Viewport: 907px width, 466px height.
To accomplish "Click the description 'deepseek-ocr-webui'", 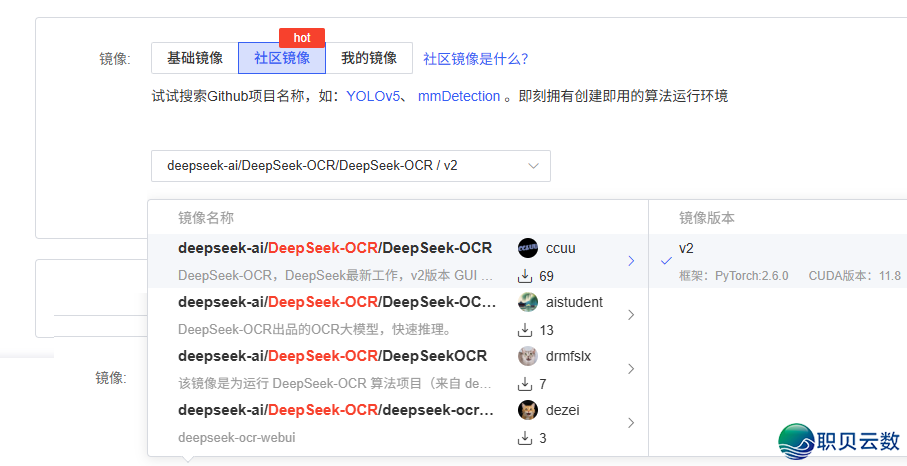I will pos(237,438).
